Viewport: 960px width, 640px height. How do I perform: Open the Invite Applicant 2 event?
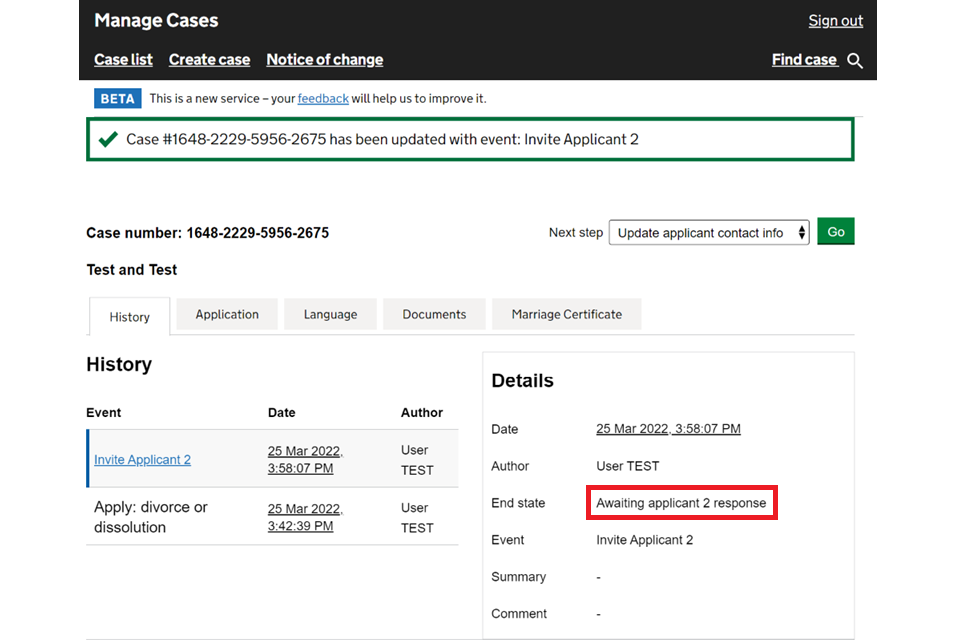coord(142,460)
